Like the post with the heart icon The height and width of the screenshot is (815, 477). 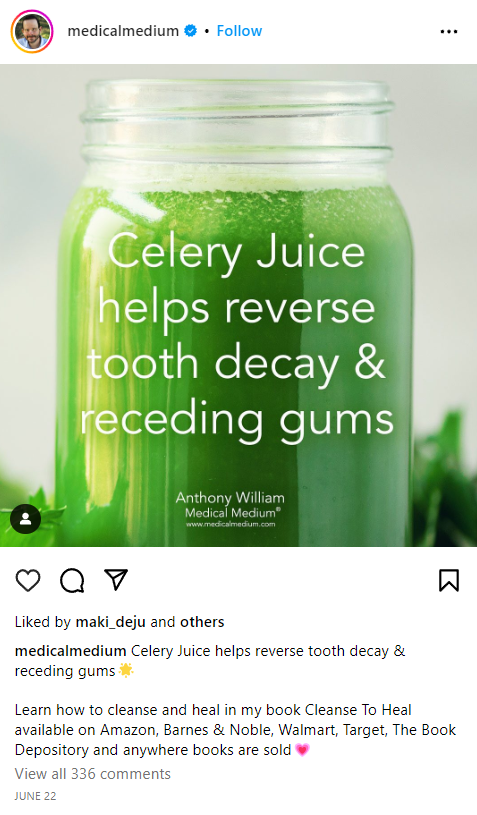pos(28,580)
